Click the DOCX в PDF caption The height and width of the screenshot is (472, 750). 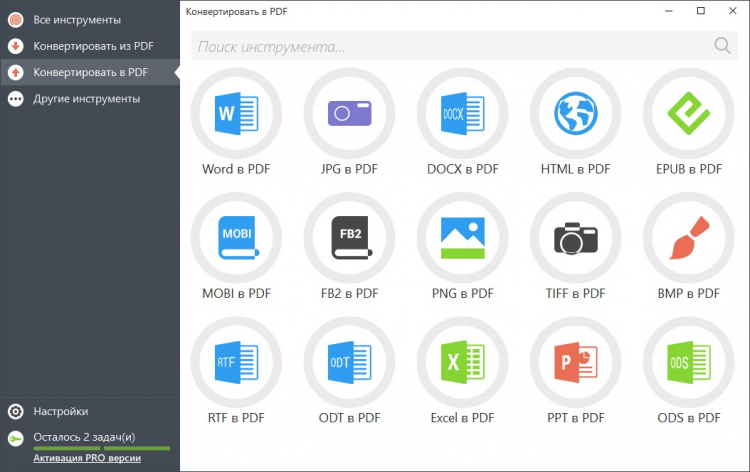coord(463,169)
